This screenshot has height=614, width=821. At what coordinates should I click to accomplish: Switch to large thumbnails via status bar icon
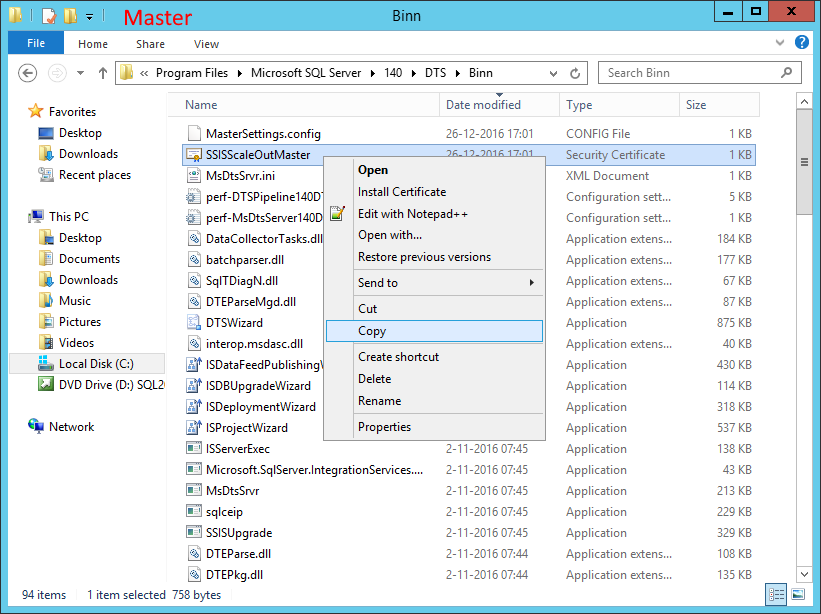797,595
